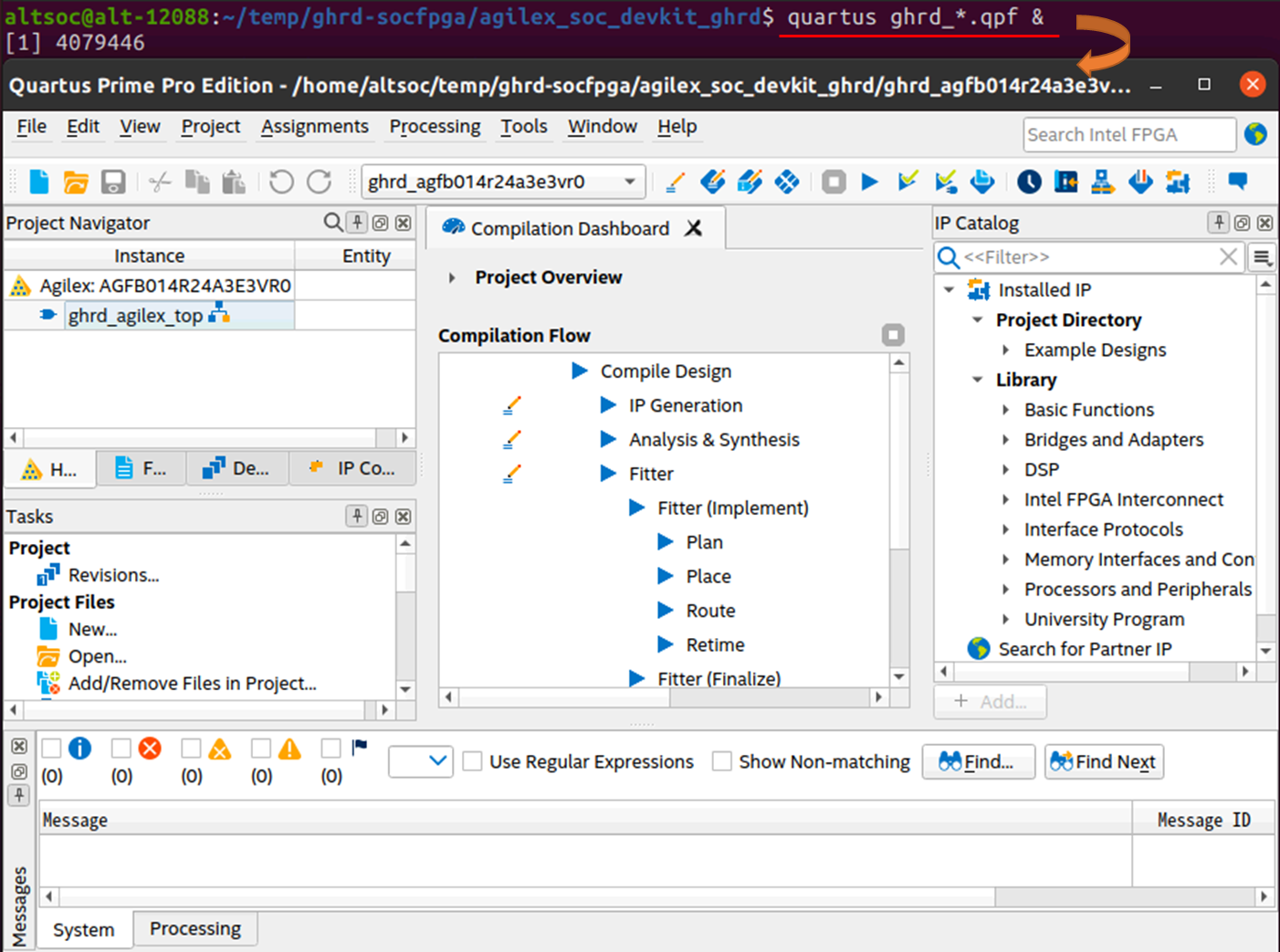Screen dimensions: 1280x952
Task: Float the Tasks panel with its detach icon
Action: point(380,517)
